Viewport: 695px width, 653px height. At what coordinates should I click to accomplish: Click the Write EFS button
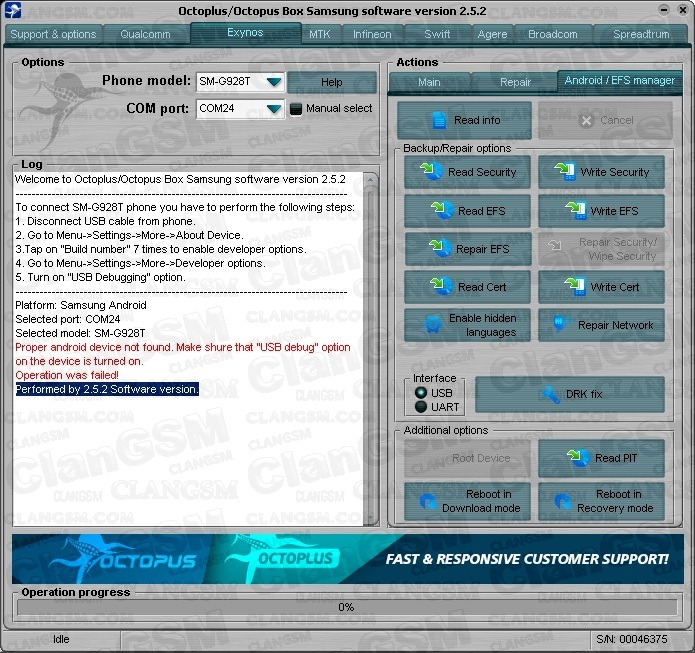coord(601,211)
